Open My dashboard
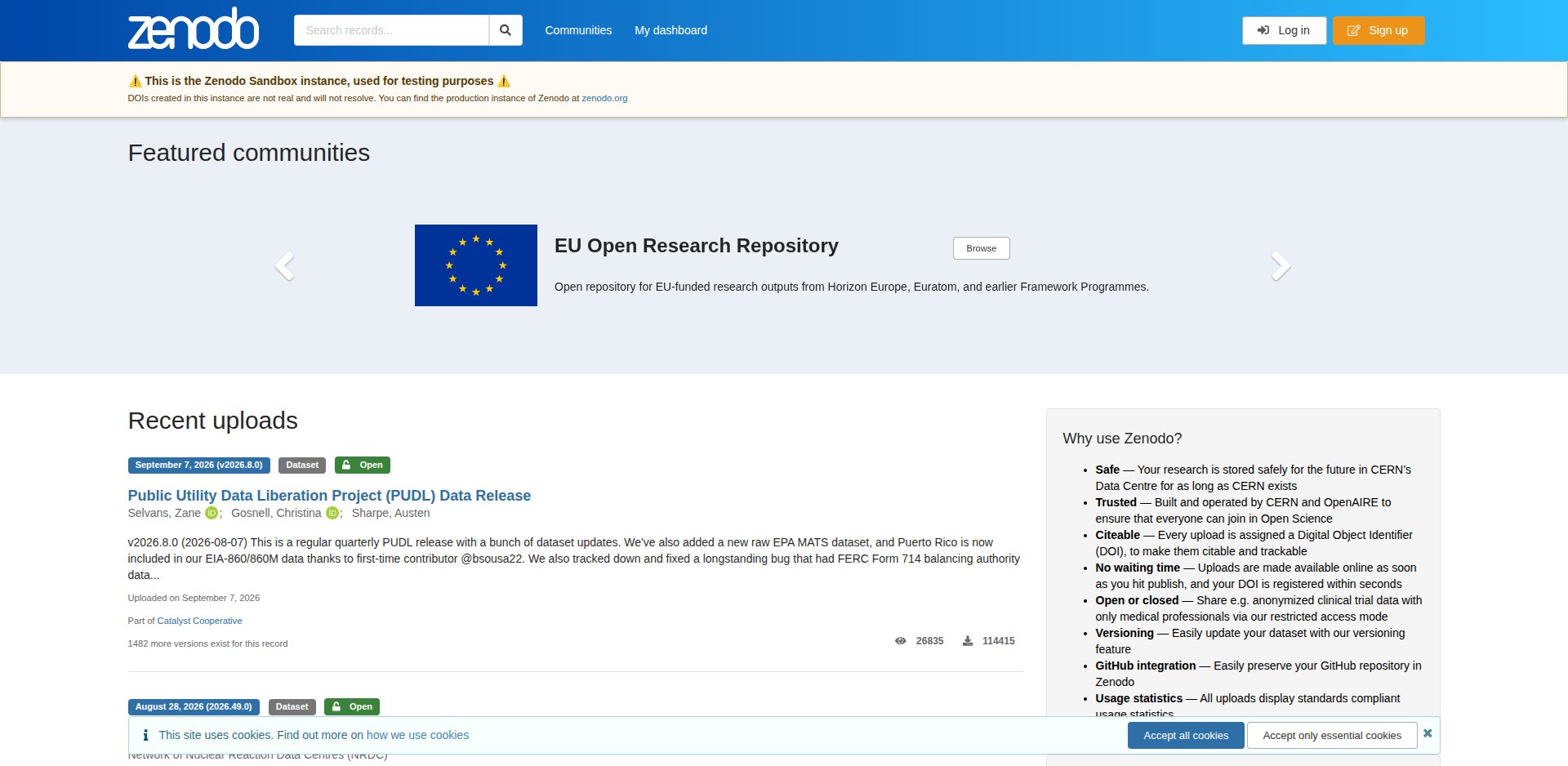Screen dimensions: 1568x766 point(671,30)
